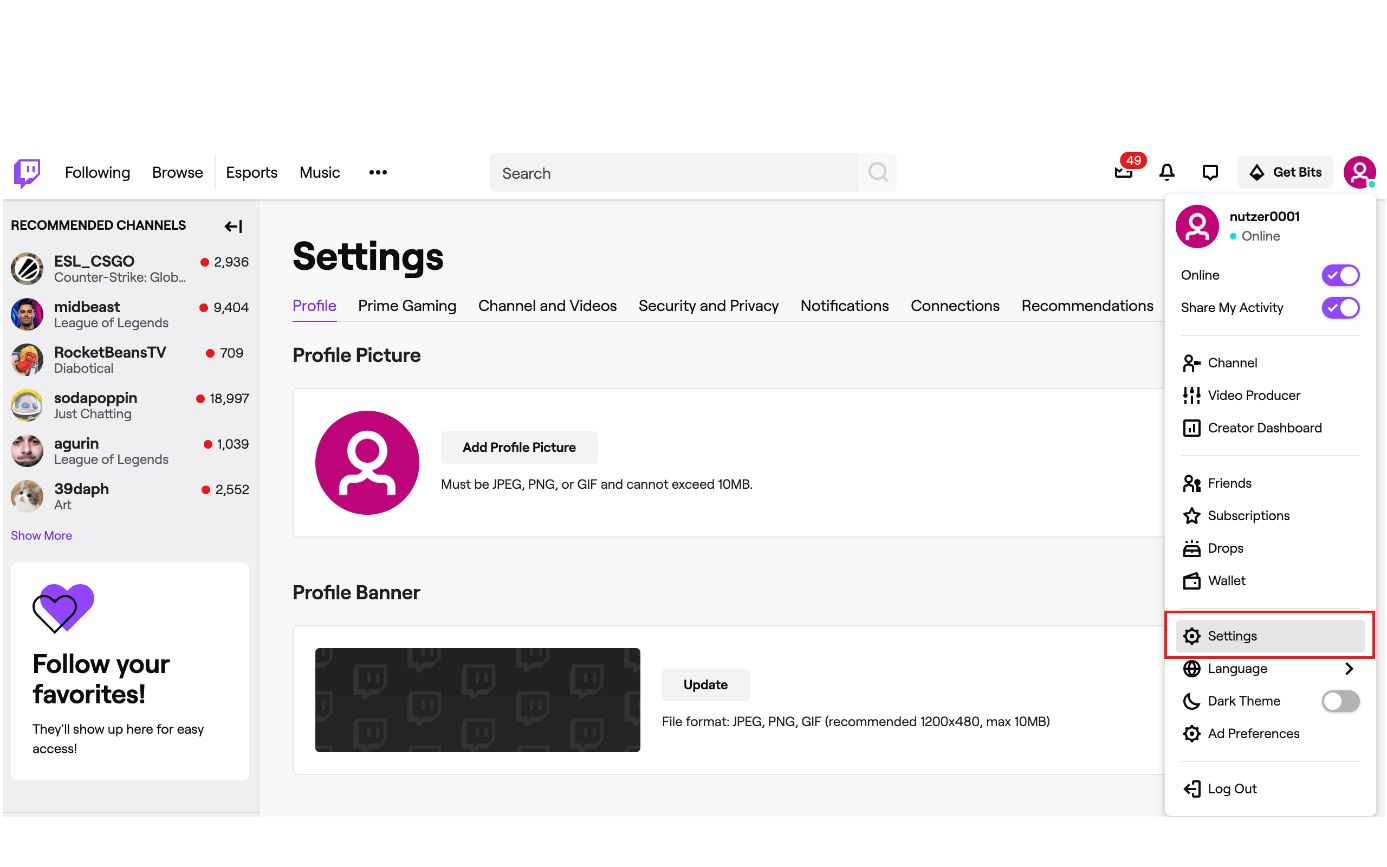Open the notifications bell icon
This screenshot has height=867, width=1387.
(x=1167, y=172)
